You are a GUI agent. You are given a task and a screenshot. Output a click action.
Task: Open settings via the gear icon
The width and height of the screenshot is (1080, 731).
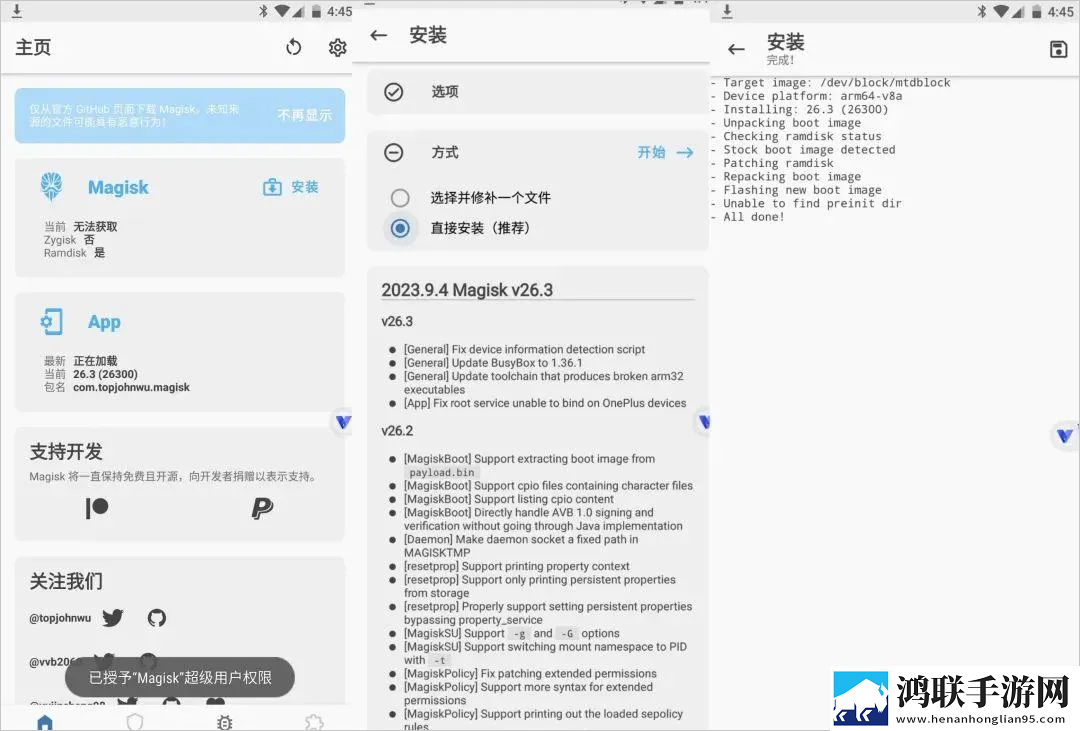click(x=338, y=48)
